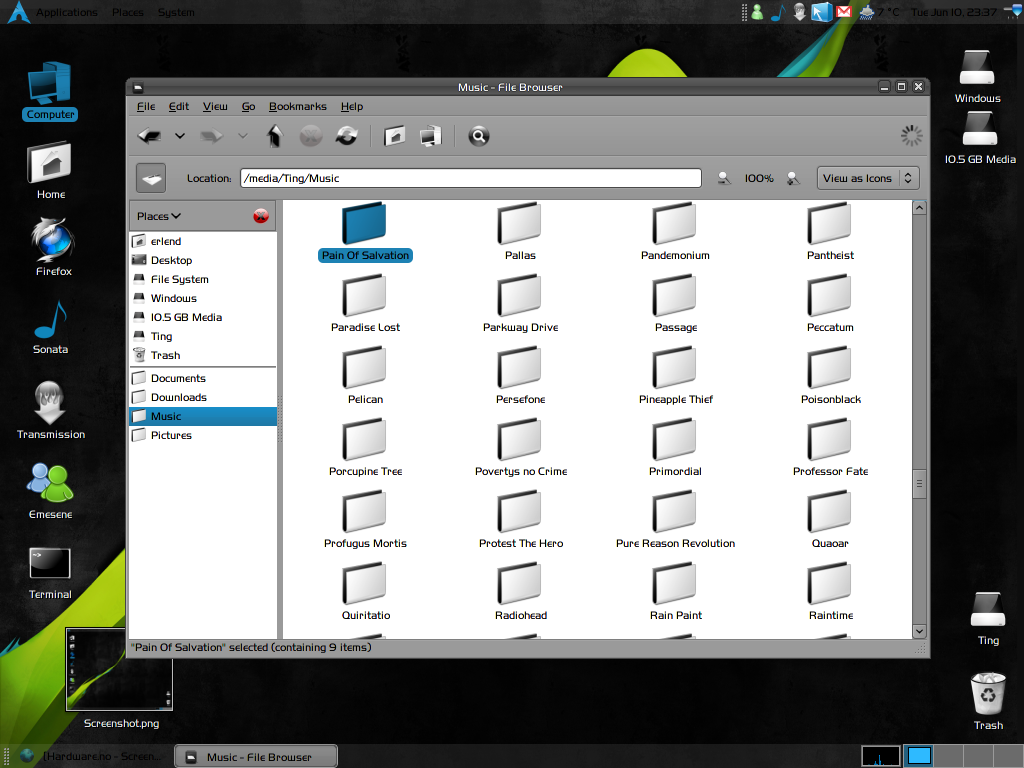Select the Pain Of Salvation folder
Viewport: 1024px width, 768px height.
[365, 232]
